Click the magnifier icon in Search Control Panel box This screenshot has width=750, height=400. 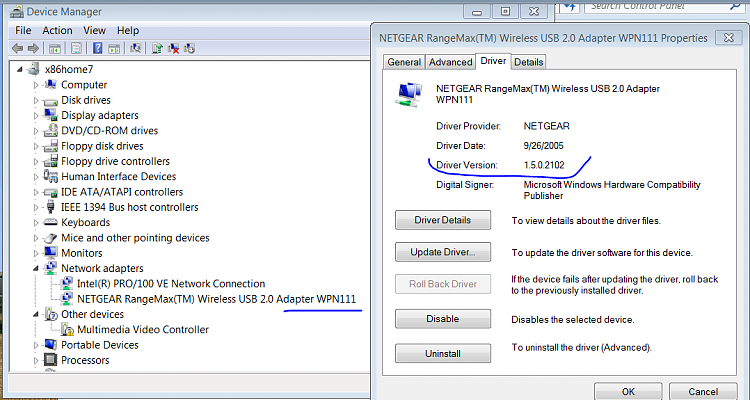[735, 6]
